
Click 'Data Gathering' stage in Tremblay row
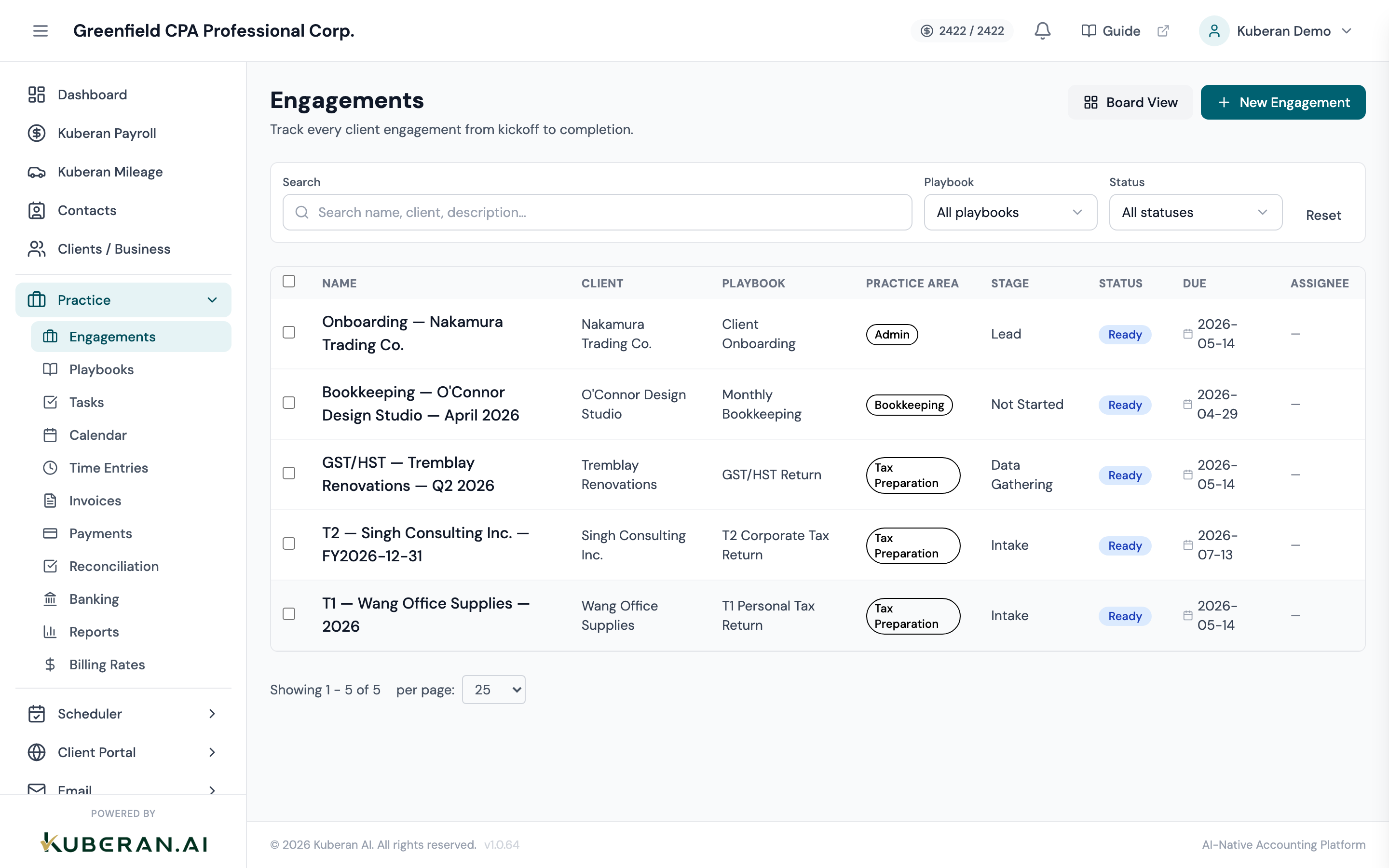tap(1021, 475)
